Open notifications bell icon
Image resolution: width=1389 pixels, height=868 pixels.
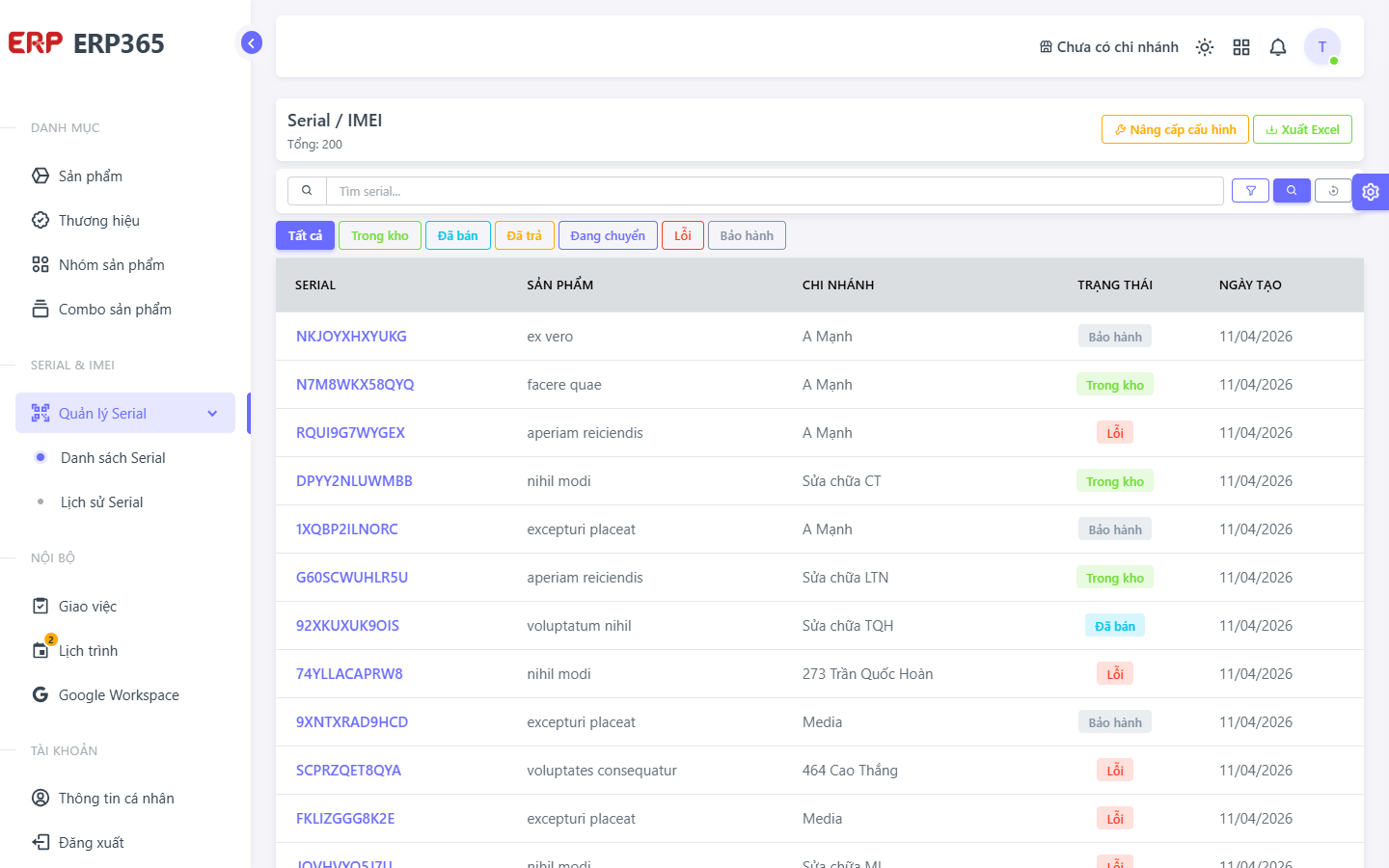(x=1278, y=47)
